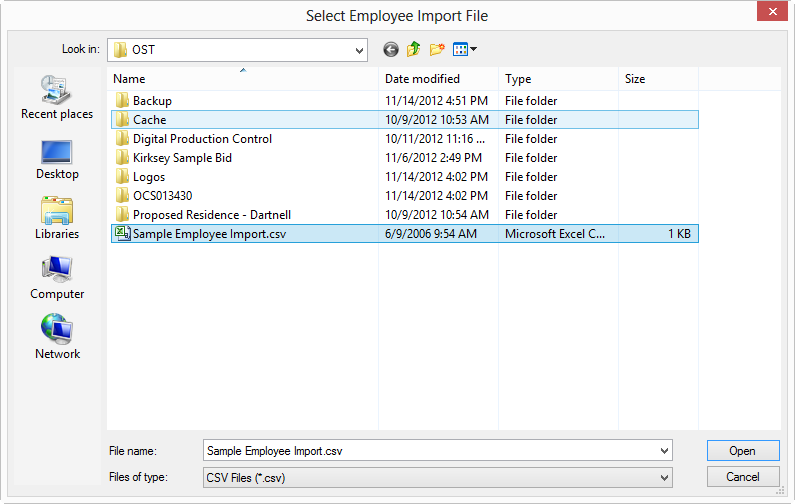The image size is (795, 504).
Task: Jump to Desktop in sidebar
Action: (57, 160)
